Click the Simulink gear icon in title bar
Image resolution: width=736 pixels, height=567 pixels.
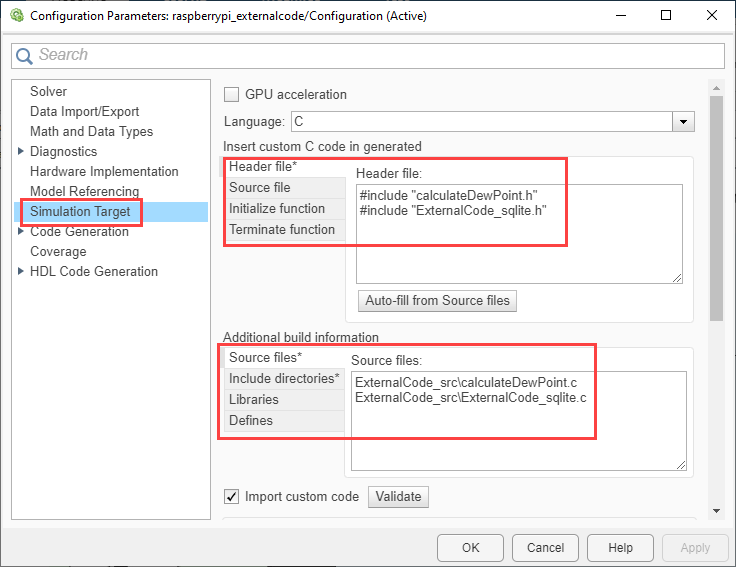(x=15, y=15)
